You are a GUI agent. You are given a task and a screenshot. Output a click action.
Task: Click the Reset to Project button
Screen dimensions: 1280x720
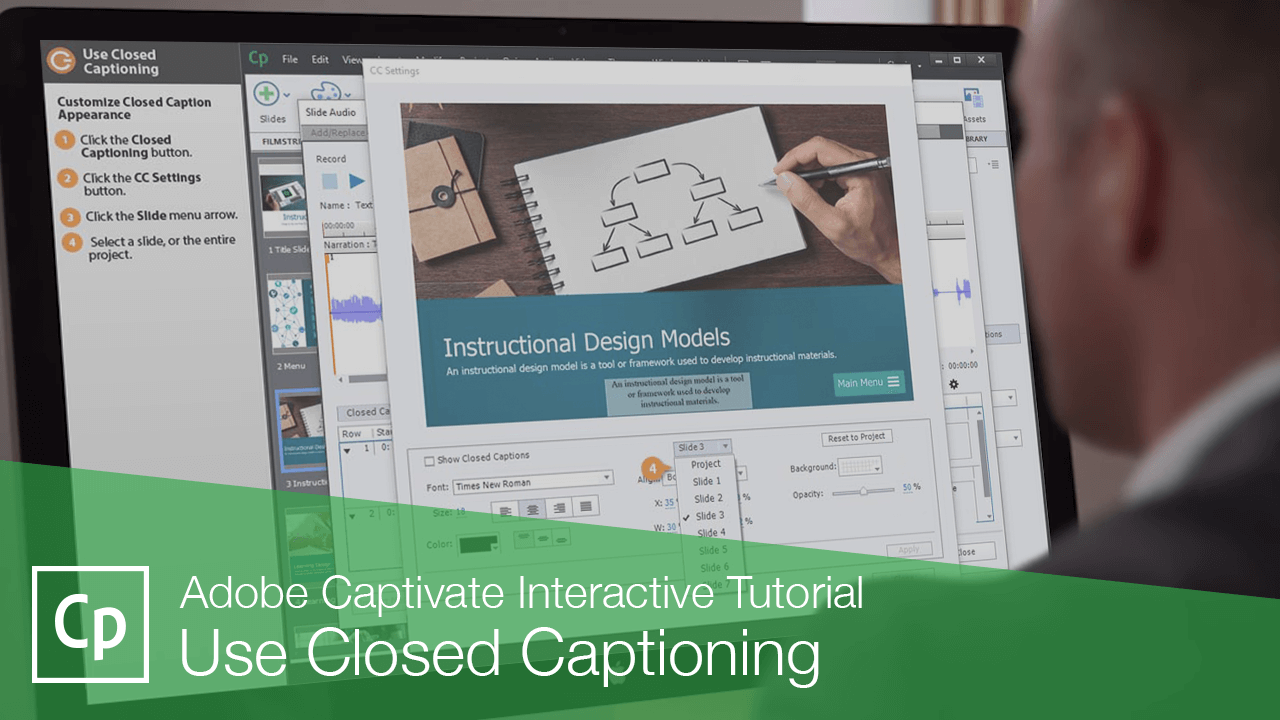click(856, 437)
